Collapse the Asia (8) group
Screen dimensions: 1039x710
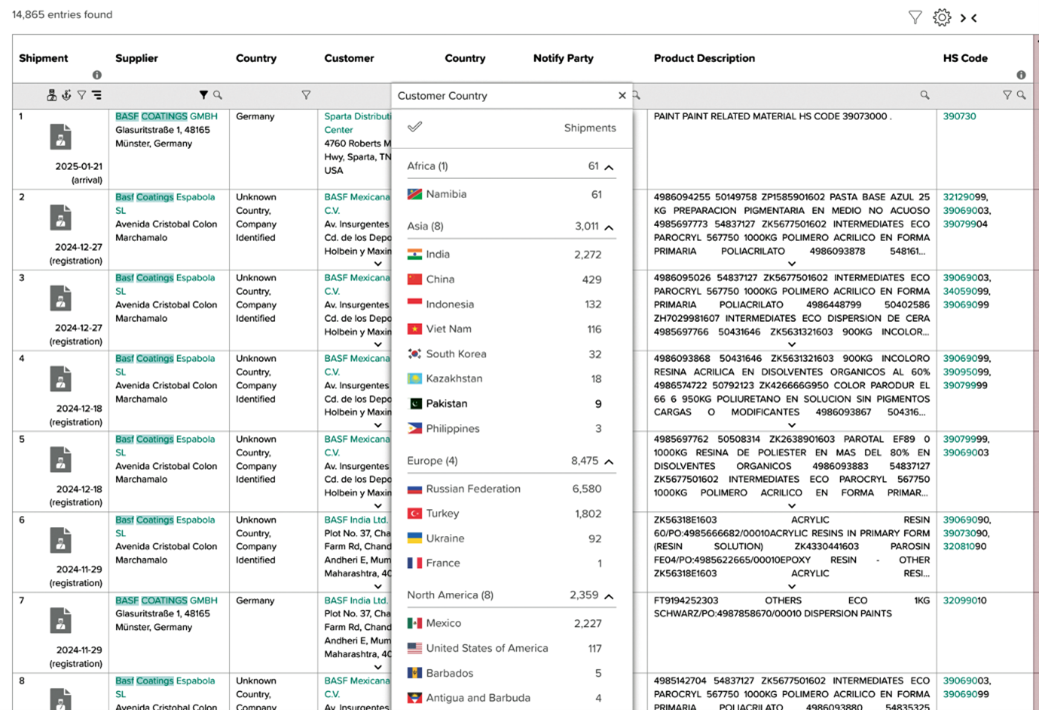click(609, 227)
